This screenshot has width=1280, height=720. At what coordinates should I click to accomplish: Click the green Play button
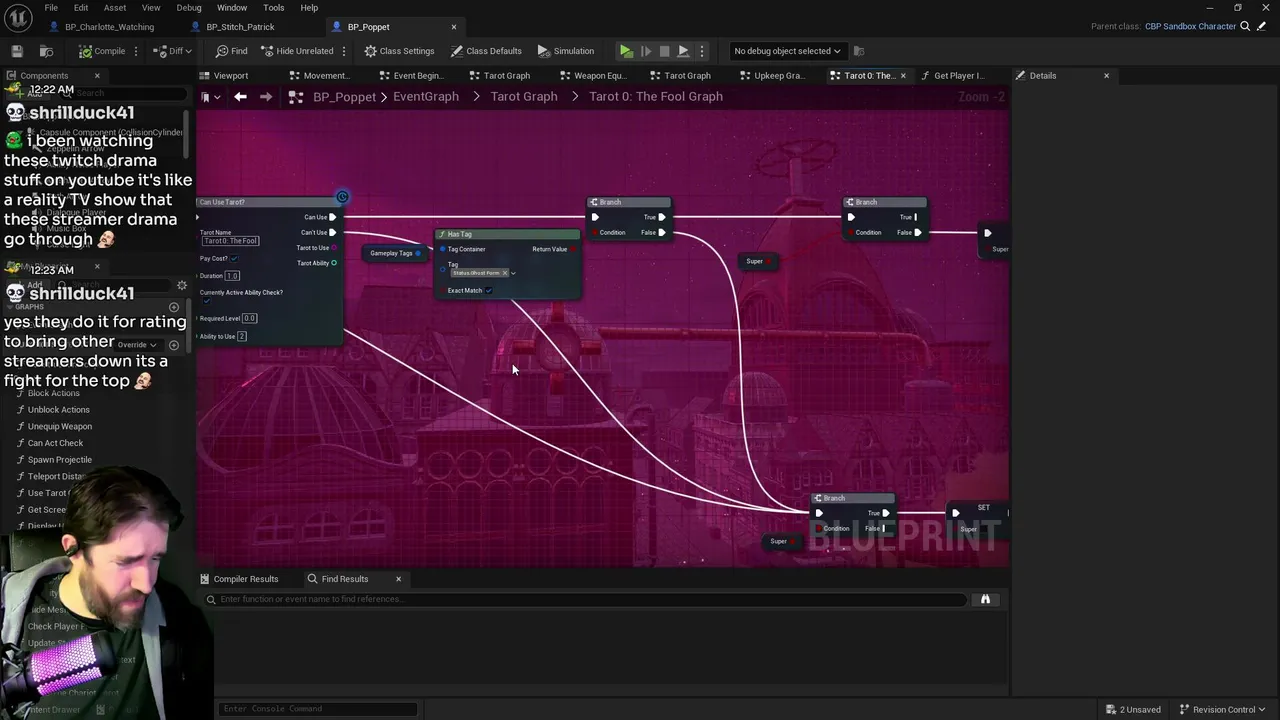(x=626, y=51)
